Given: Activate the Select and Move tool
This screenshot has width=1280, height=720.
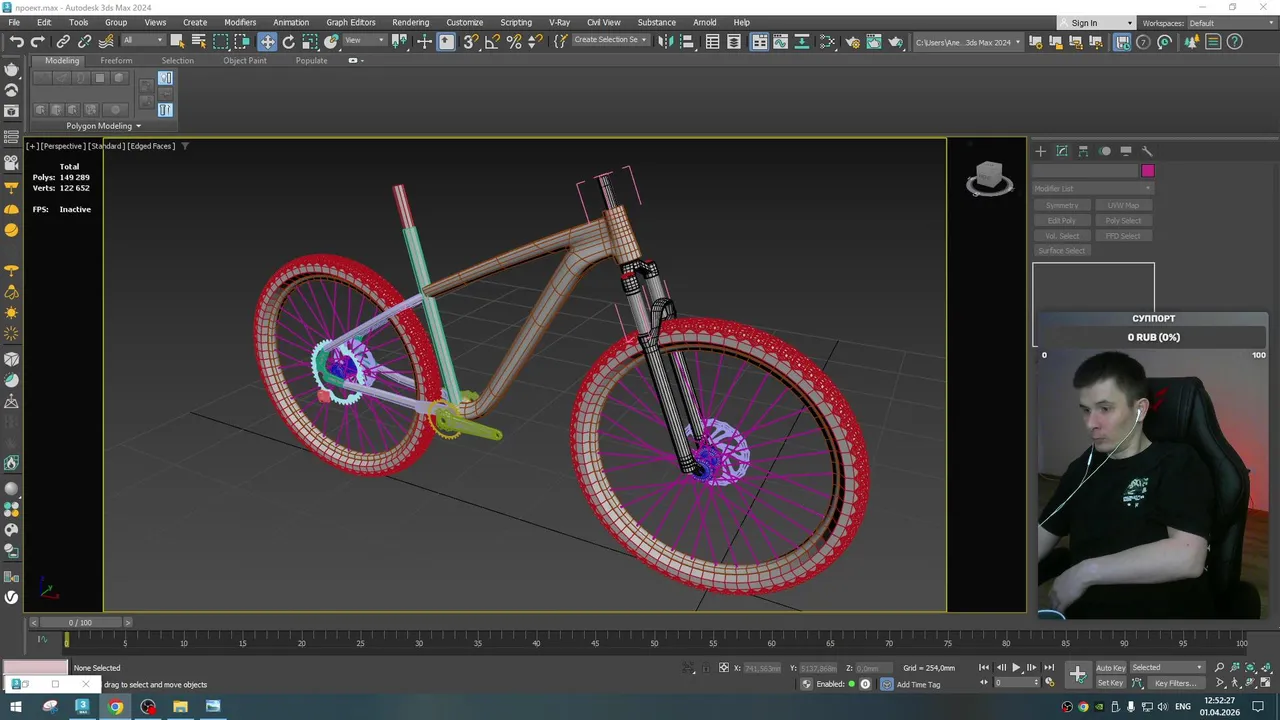Looking at the screenshot, I should point(267,42).
